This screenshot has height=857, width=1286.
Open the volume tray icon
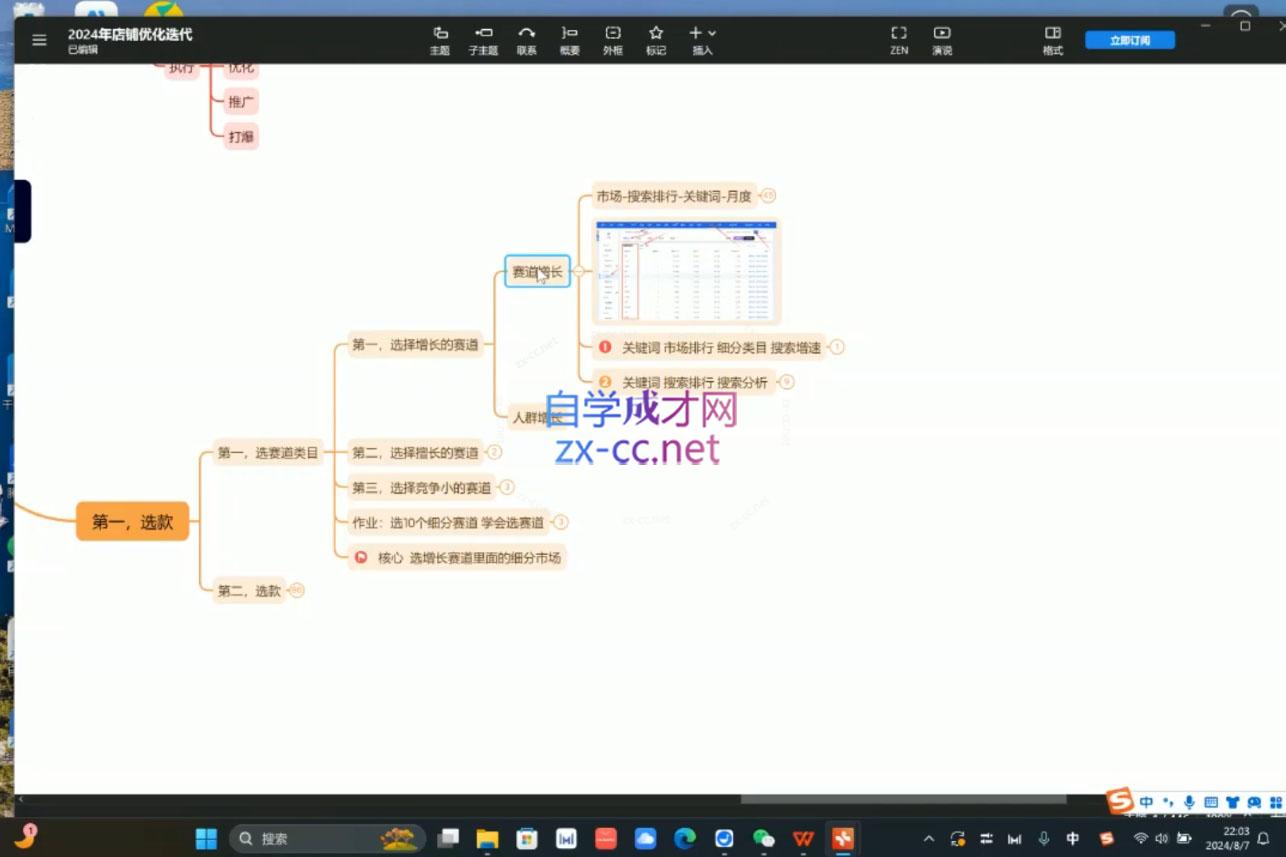pos(1162,839)
